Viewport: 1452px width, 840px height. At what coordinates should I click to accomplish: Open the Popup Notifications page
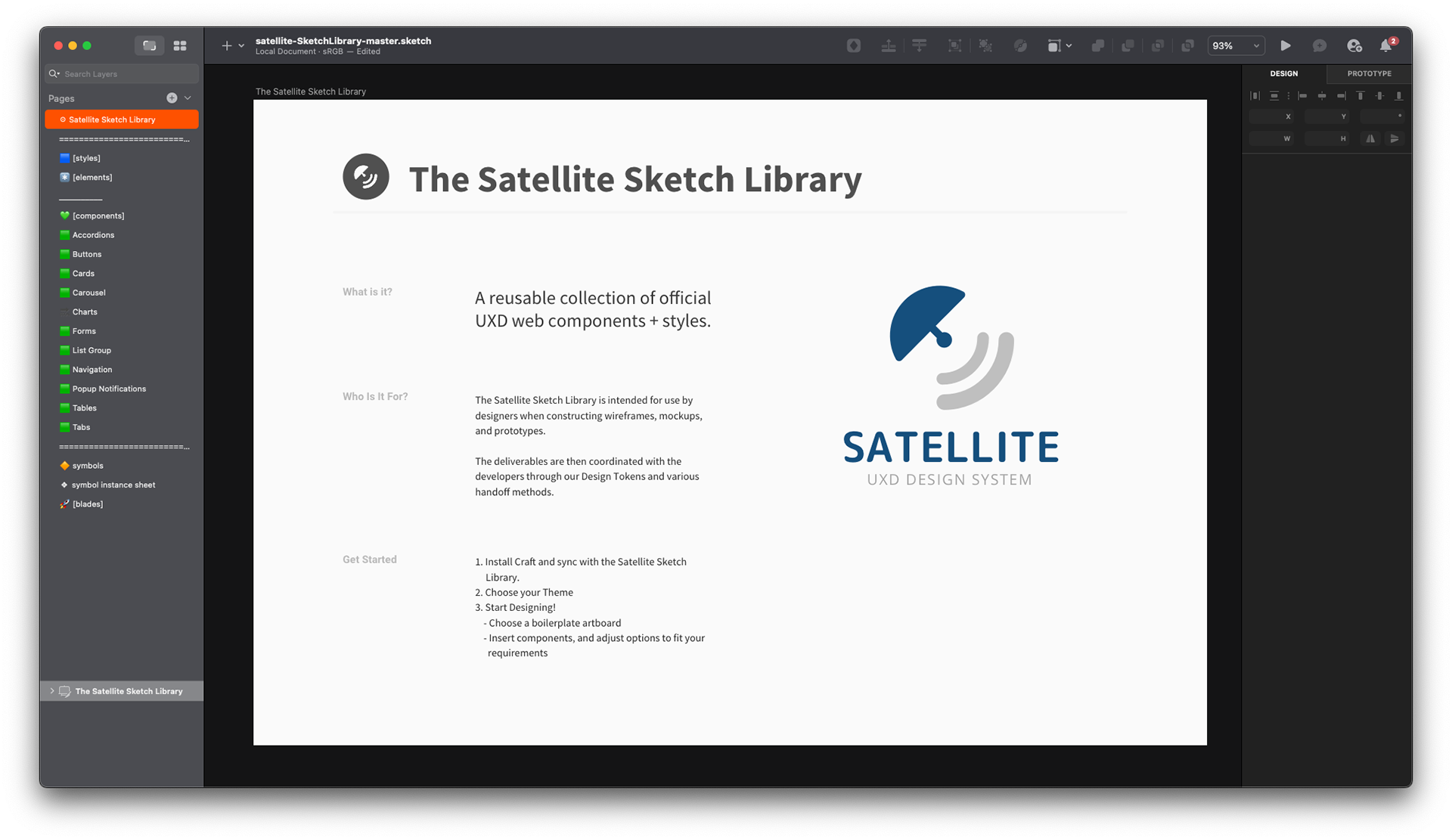pyautogui.click(x=122, y=389)
